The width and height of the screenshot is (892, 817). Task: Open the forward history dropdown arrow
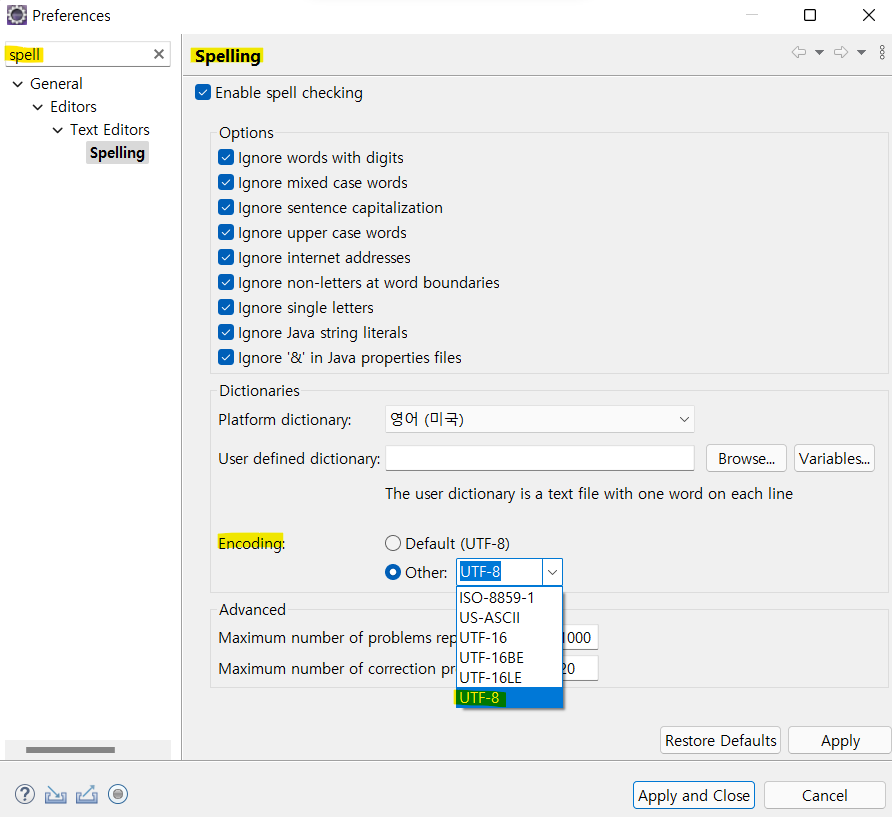(x=861, y=52)
